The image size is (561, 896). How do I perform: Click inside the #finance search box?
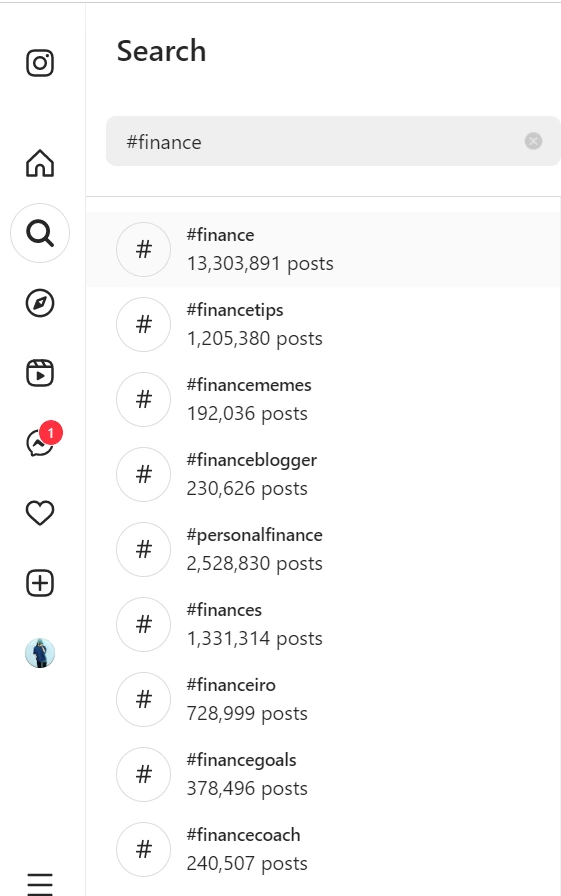pyautogui.click(x=333, y=141)
